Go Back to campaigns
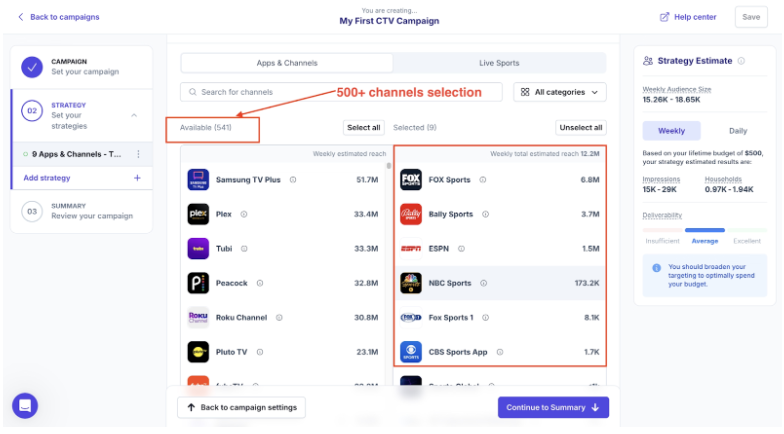The image size is (784, 434). coord(58,17)
